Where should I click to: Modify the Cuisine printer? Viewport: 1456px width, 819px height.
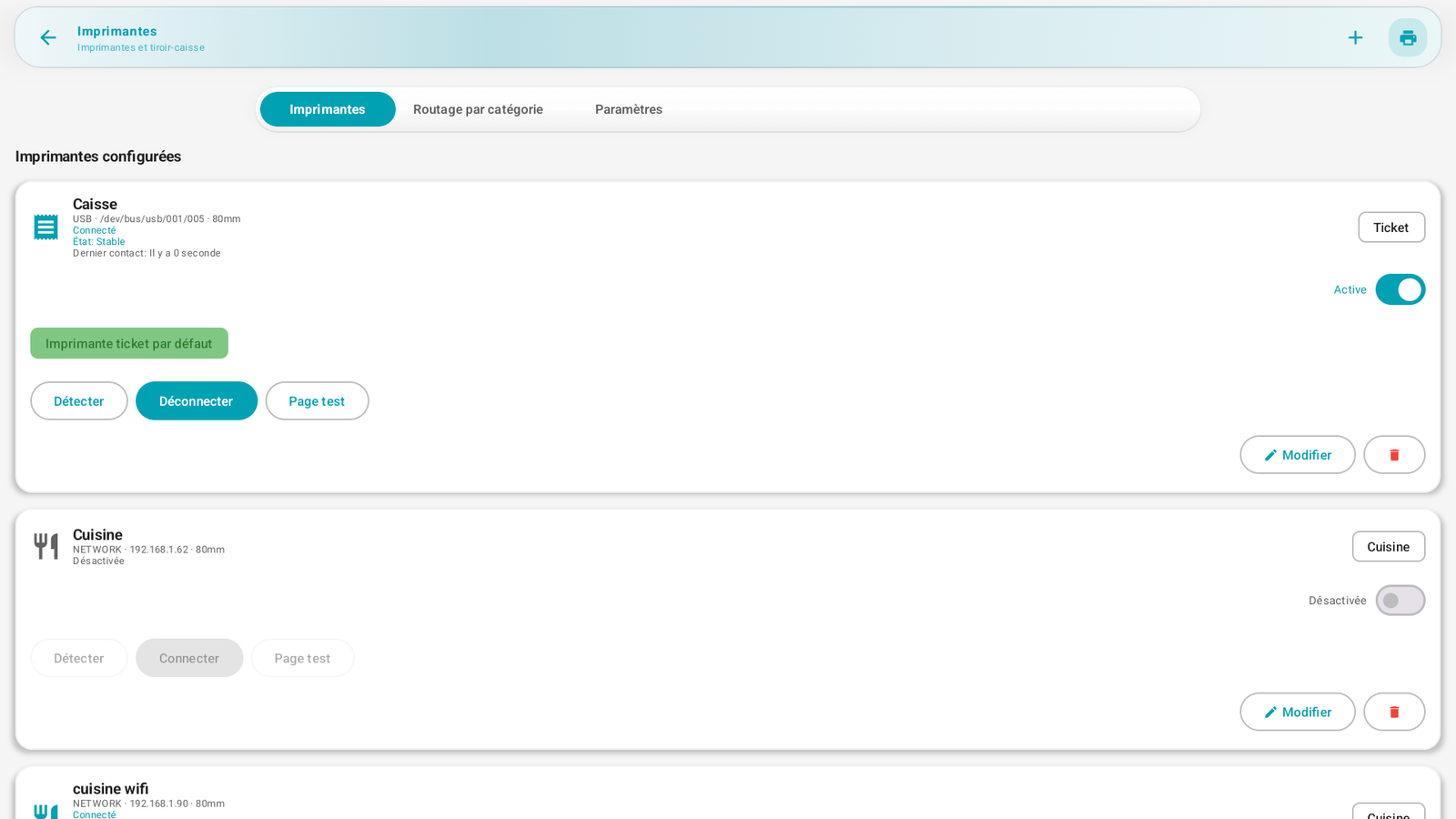pyautogui.click(x=1298, y=712)
